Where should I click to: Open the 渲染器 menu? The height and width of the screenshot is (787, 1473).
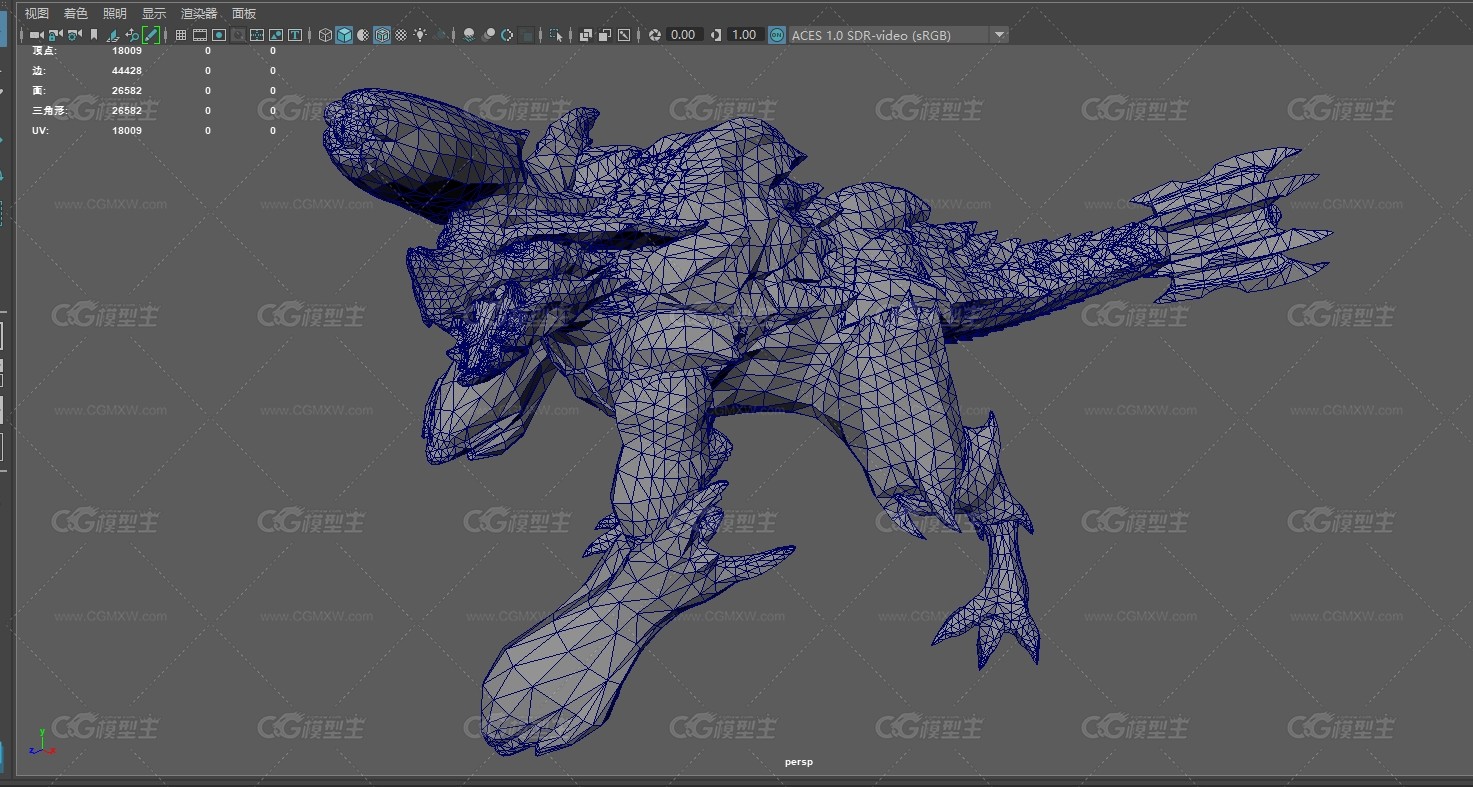point(199,13)
